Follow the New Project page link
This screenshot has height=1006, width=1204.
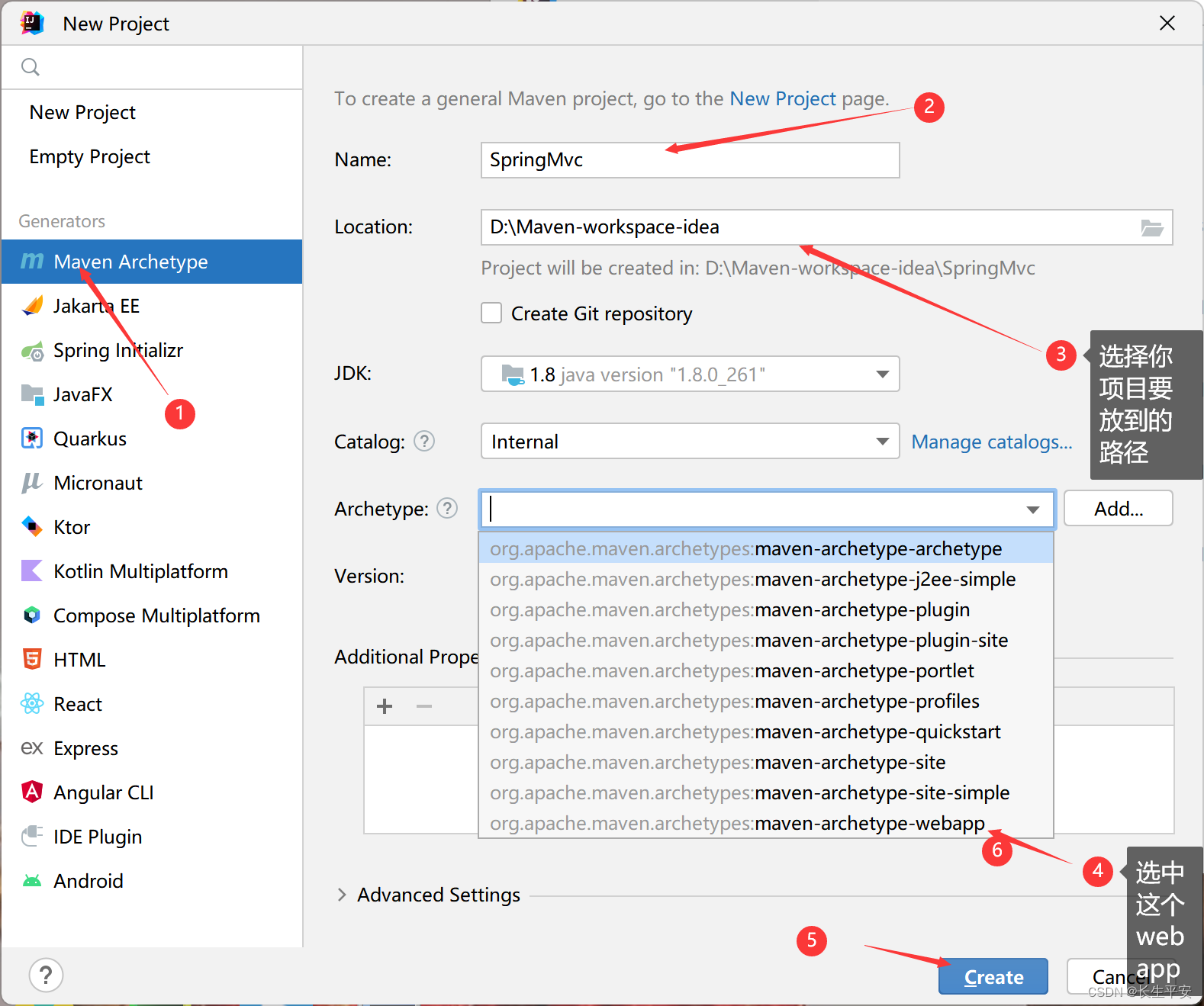pyautogui.click(x=783, y=99)
